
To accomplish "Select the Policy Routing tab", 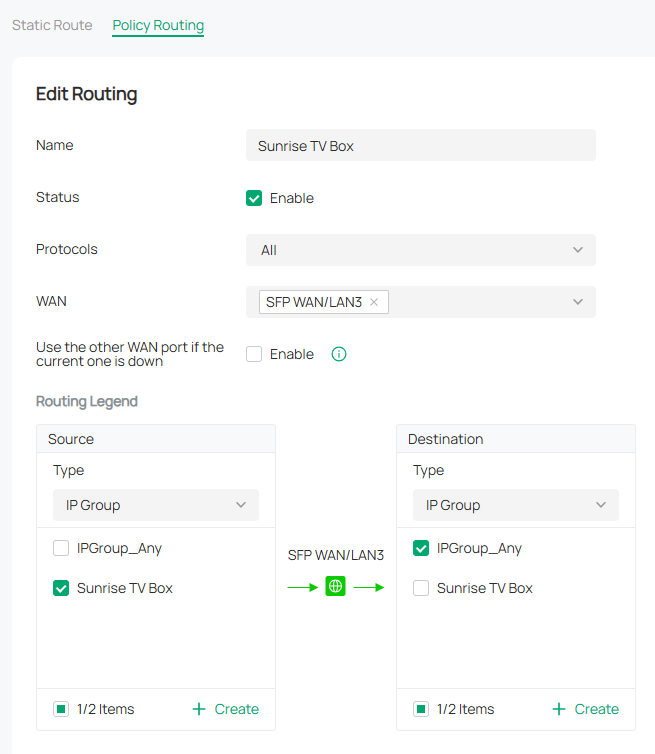I will coord(158,25).
